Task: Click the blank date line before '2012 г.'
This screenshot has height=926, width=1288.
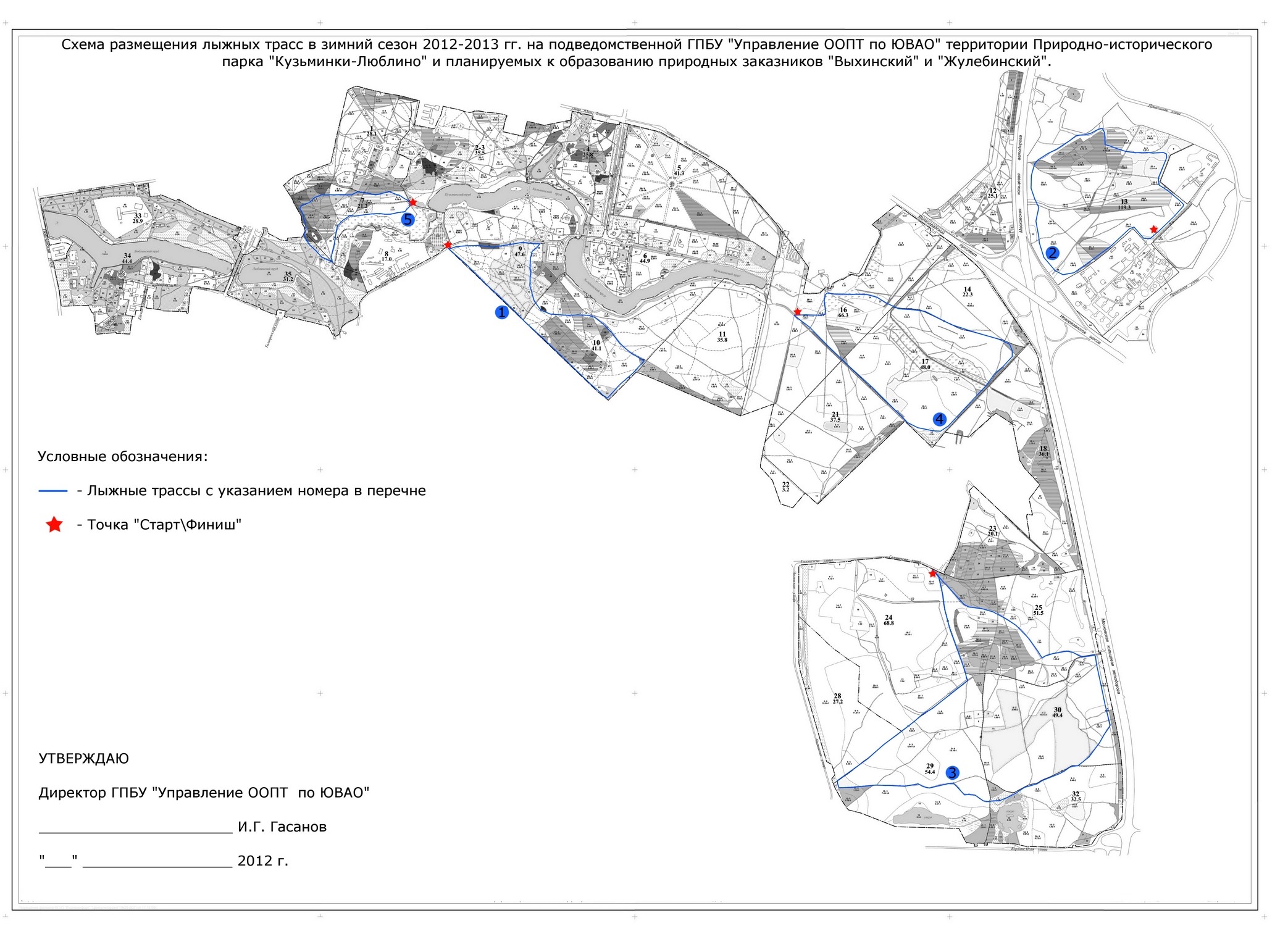Action: click(157, 867)
